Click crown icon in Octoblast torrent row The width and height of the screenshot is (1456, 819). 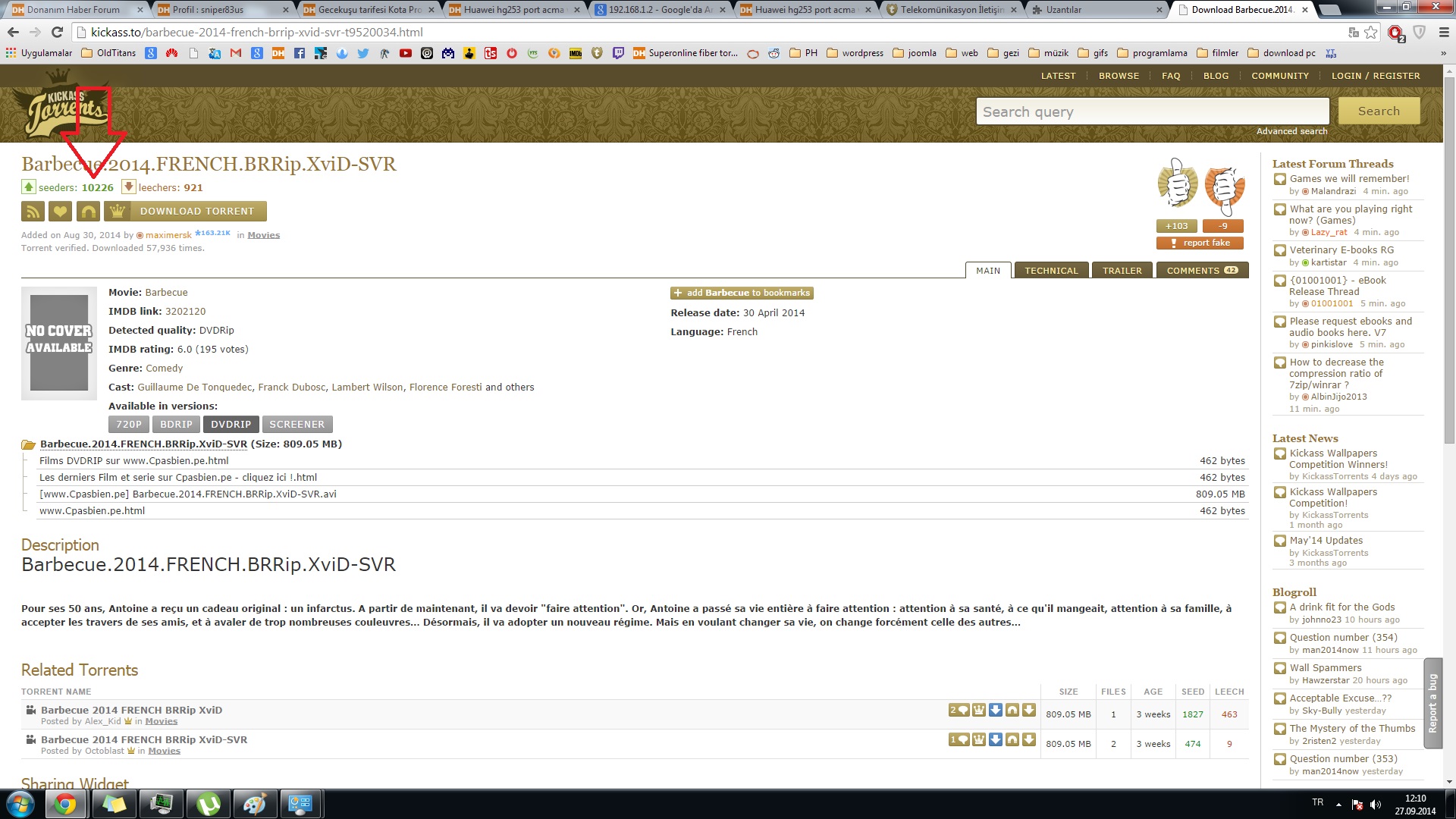pos(979,740)
